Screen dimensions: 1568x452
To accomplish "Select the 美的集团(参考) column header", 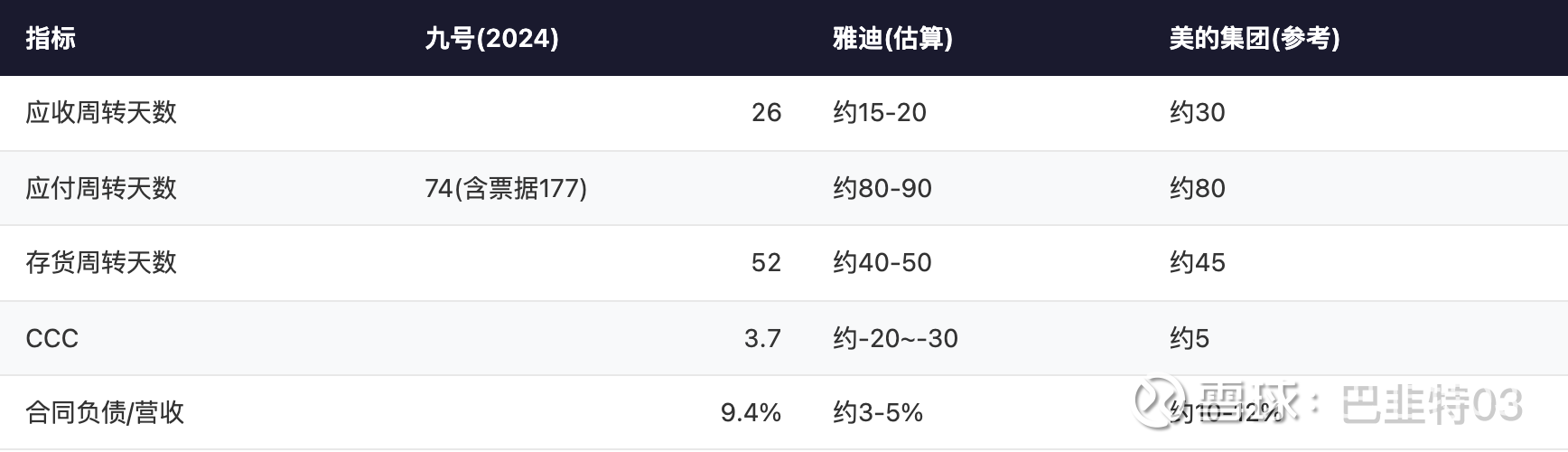I will (x=1254, y=38).
